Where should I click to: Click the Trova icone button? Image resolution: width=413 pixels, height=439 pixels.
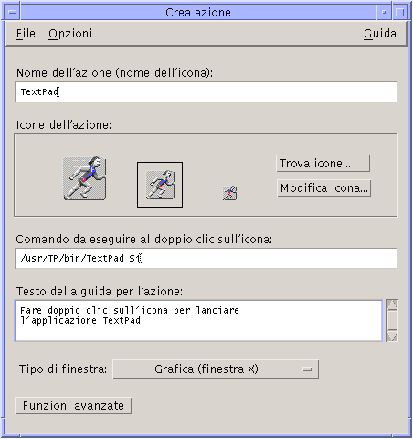[x=323, y=163]
